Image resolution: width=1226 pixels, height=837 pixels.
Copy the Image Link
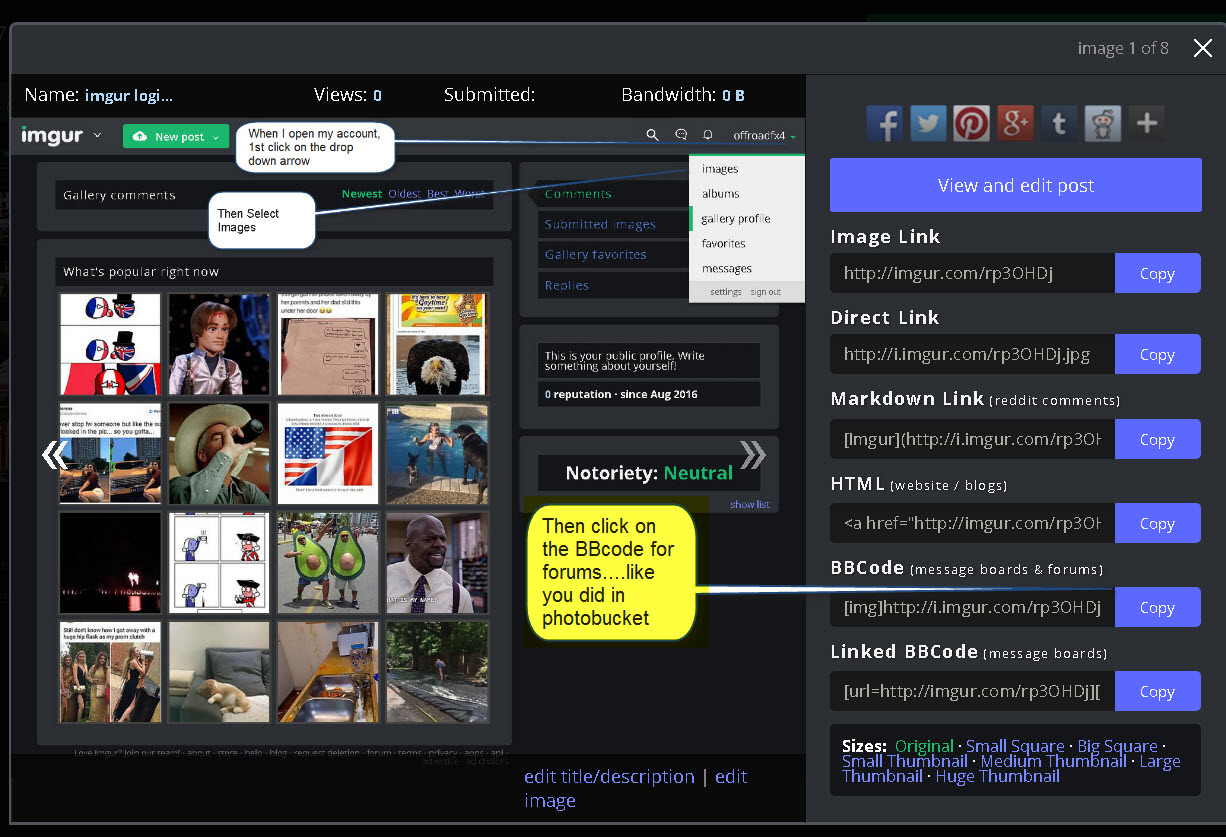(1158, 273)
